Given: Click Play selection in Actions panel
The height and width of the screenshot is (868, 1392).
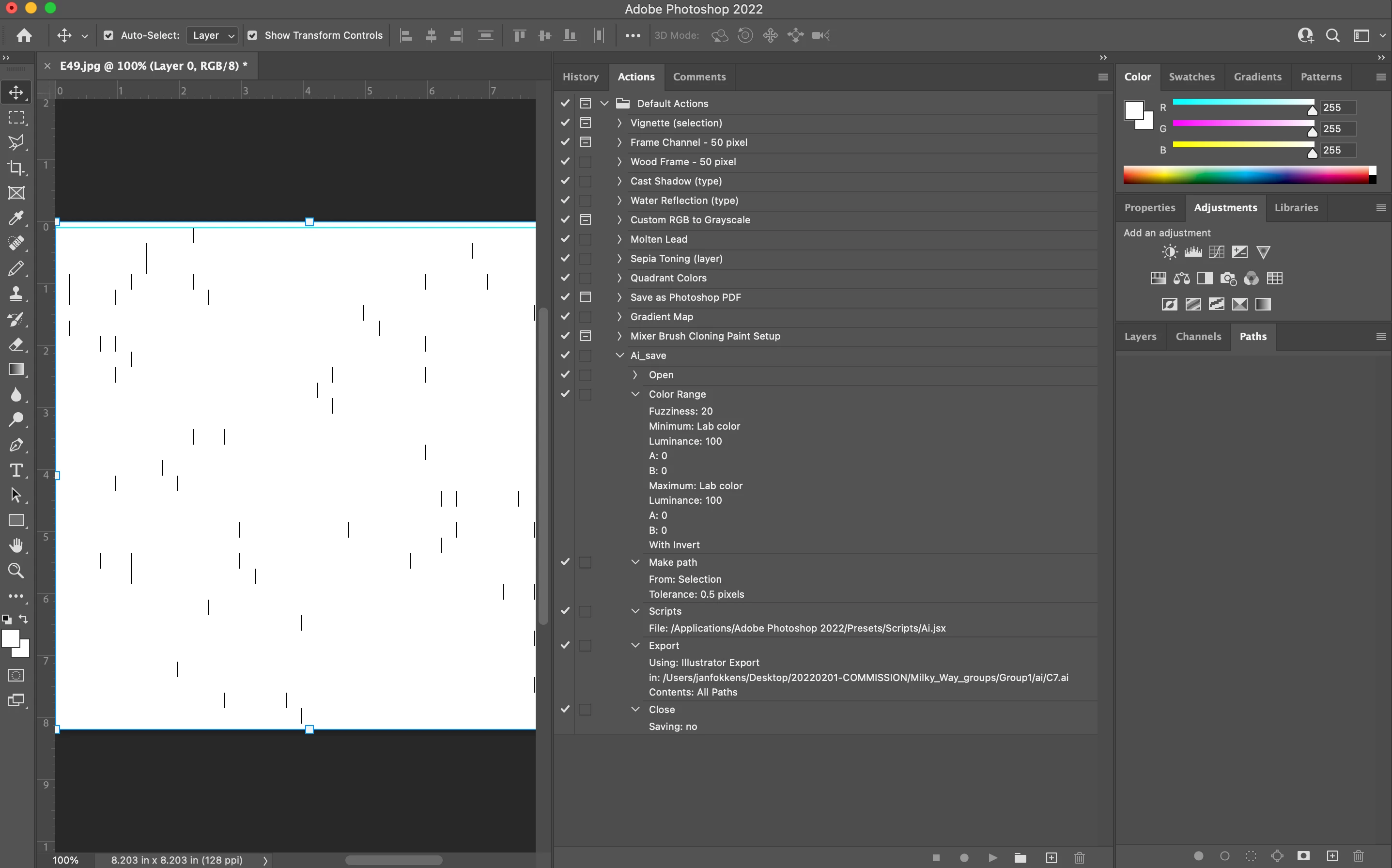Looking at the screenshot, I should 992,857.
